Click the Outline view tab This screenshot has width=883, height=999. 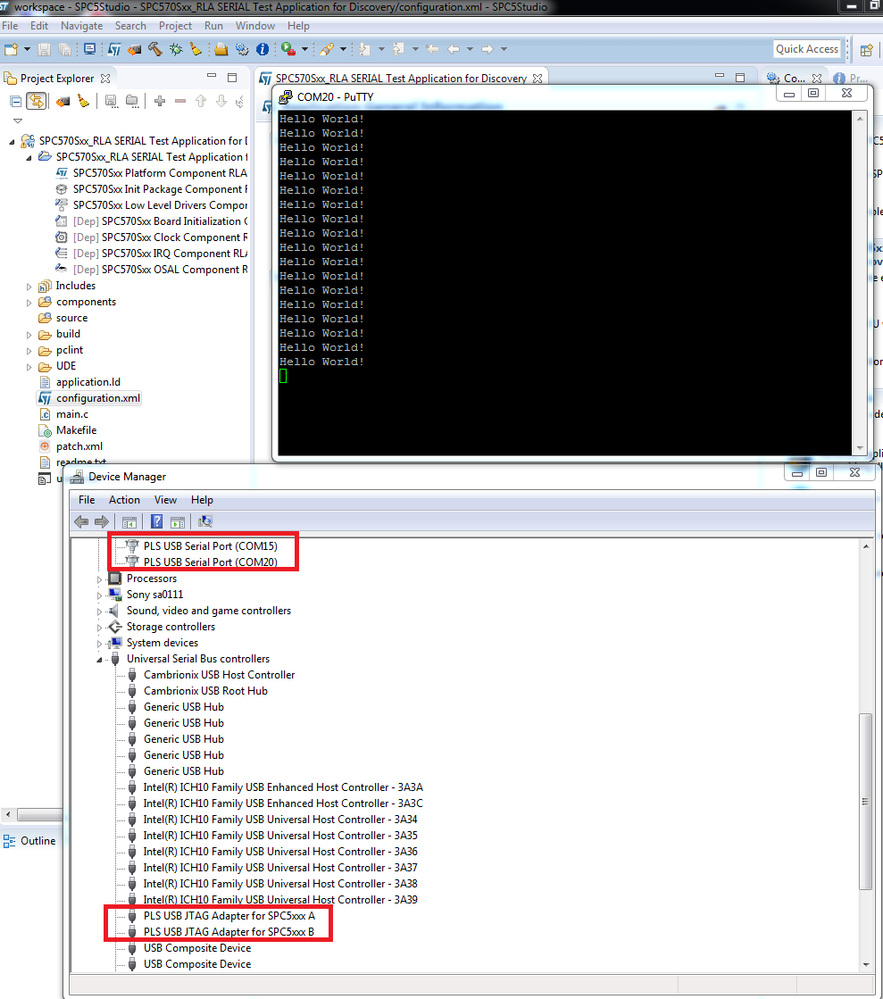[29, 841]
